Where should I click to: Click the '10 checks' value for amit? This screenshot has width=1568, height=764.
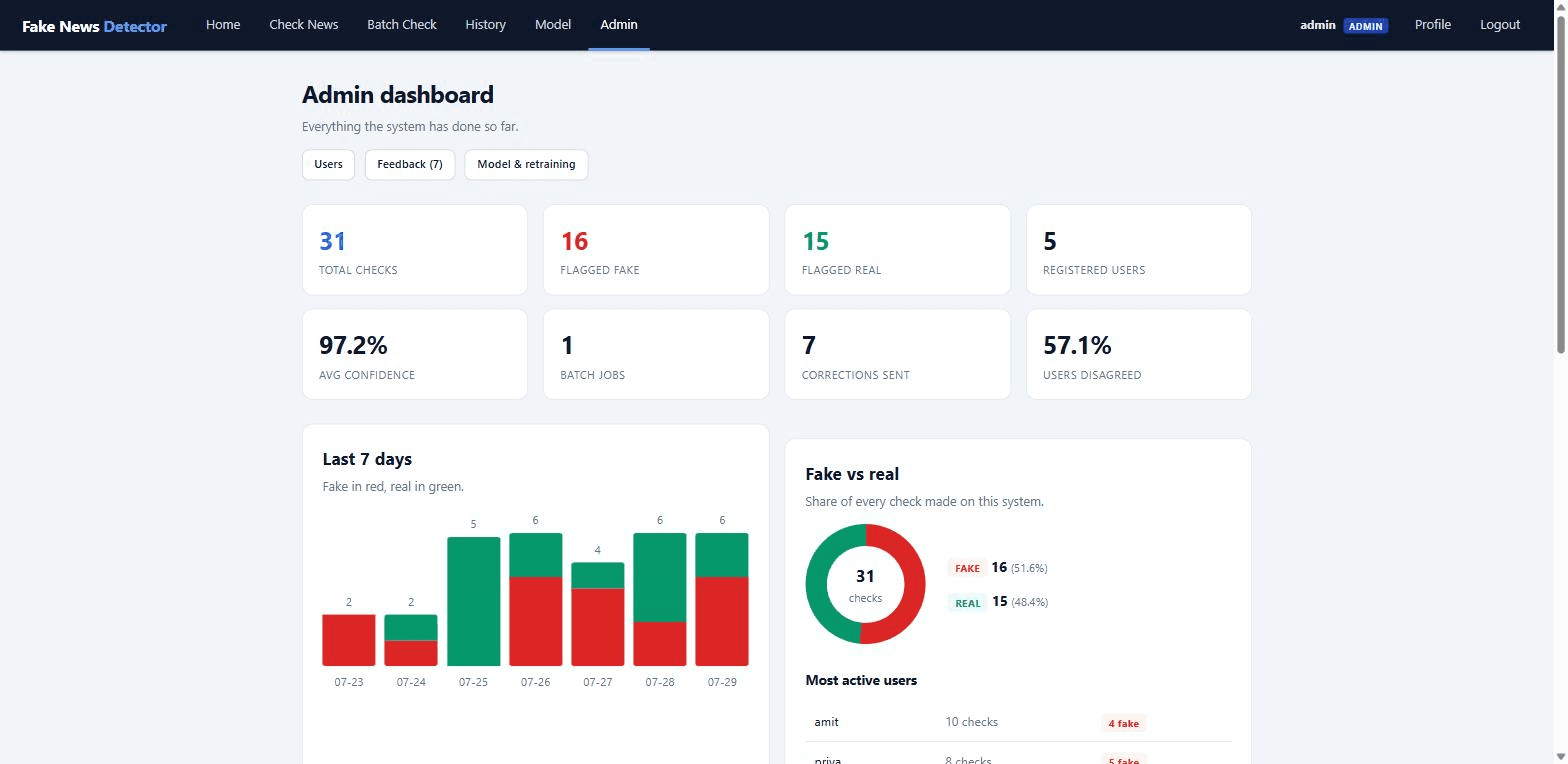click(972, 722)
